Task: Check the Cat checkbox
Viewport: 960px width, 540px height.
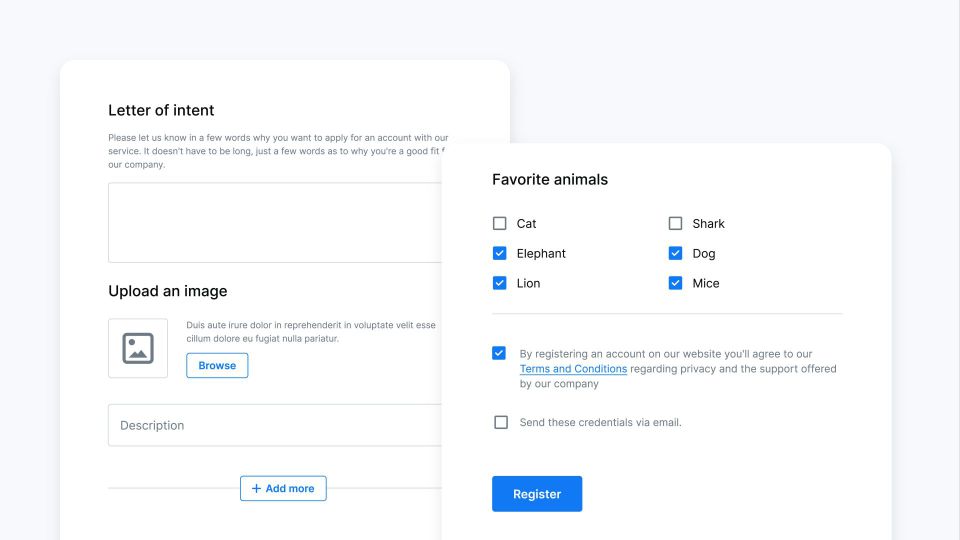Action: (500, 224)
